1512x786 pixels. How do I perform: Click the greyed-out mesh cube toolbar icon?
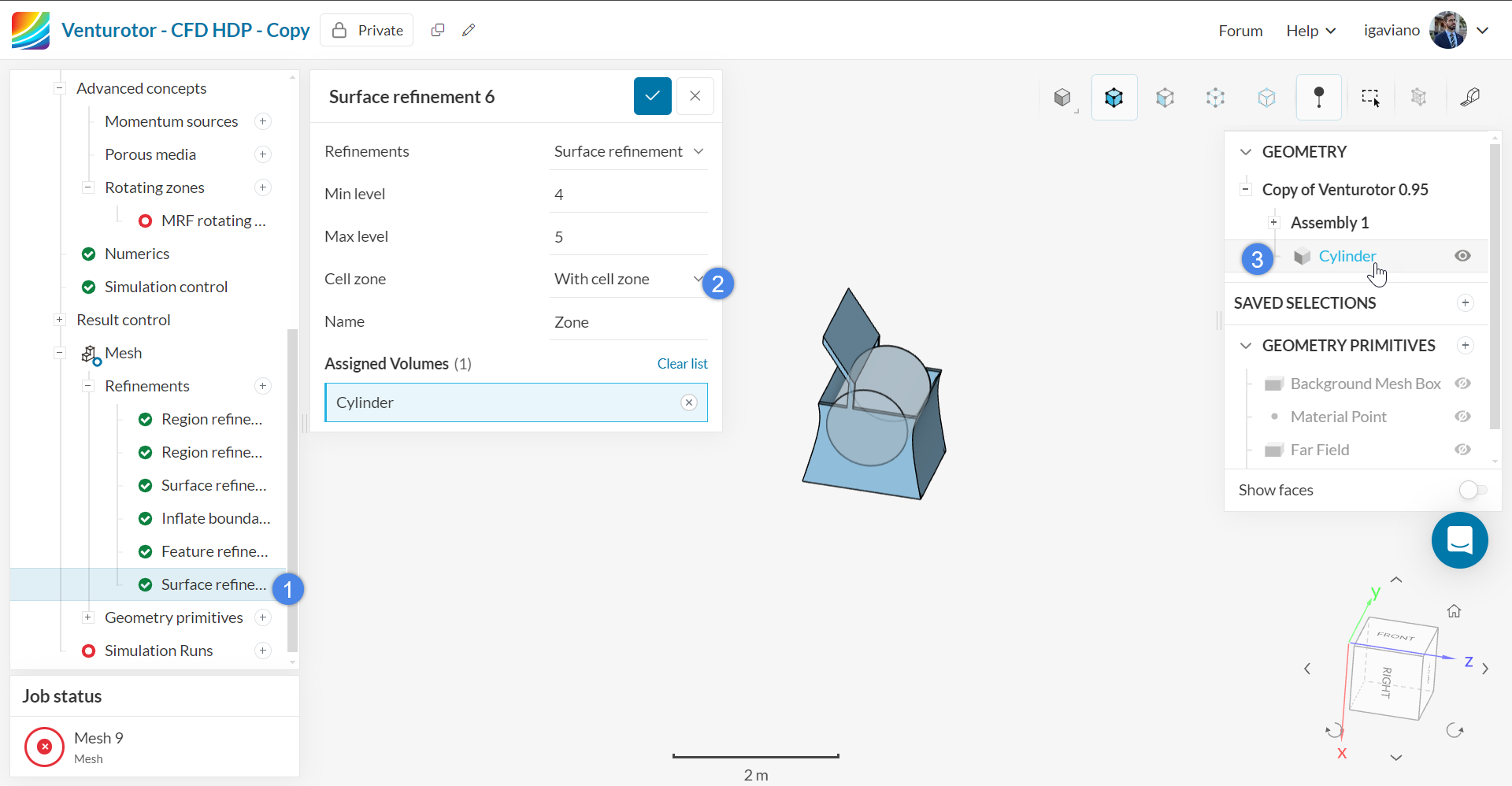click(x=1418, y=98)
